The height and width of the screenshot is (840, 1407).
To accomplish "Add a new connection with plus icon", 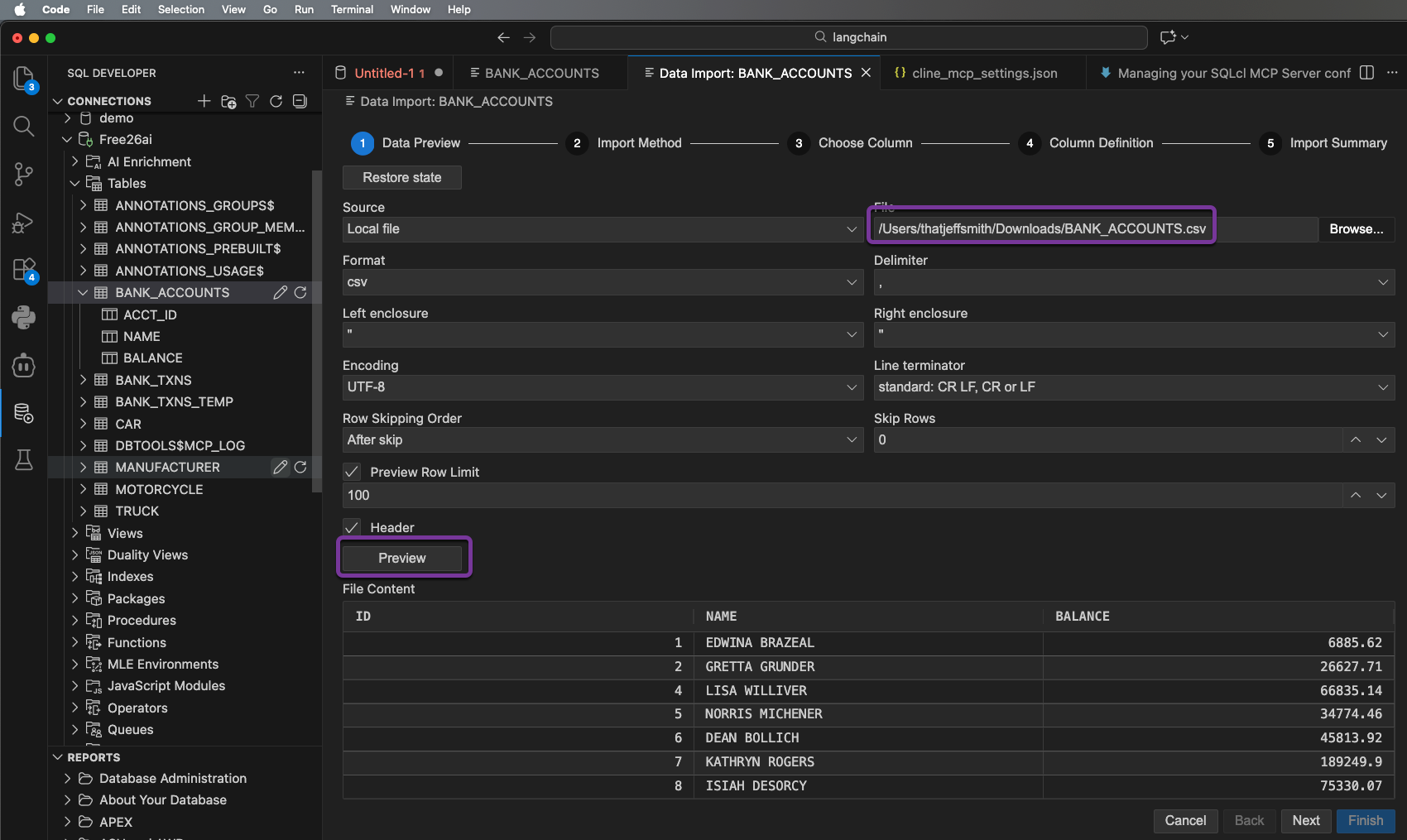I will (204, 101).
